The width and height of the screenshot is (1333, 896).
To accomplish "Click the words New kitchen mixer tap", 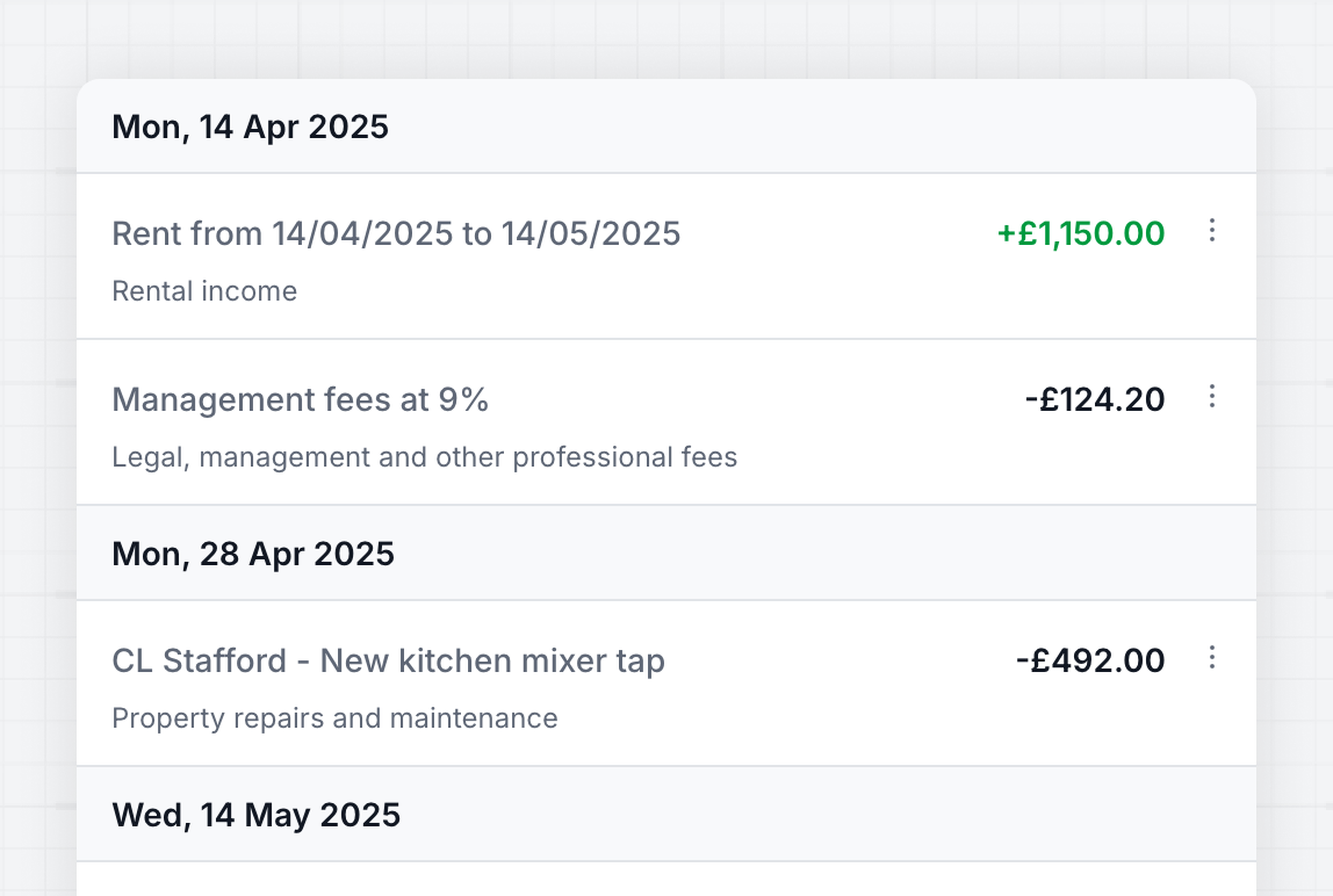I will point(492,661).
